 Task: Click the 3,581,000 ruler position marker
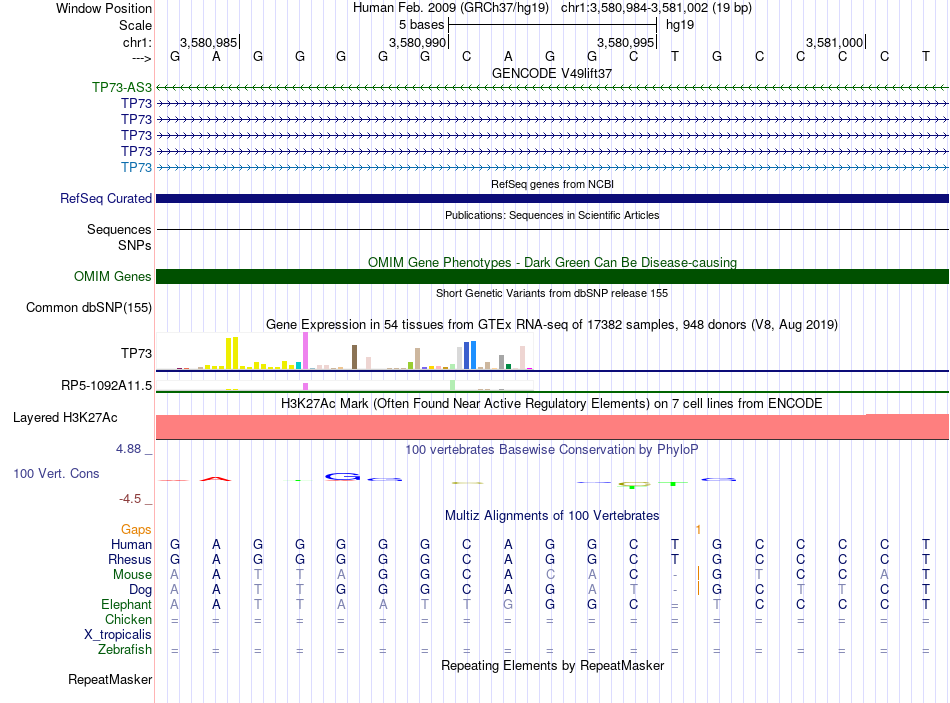834,42
